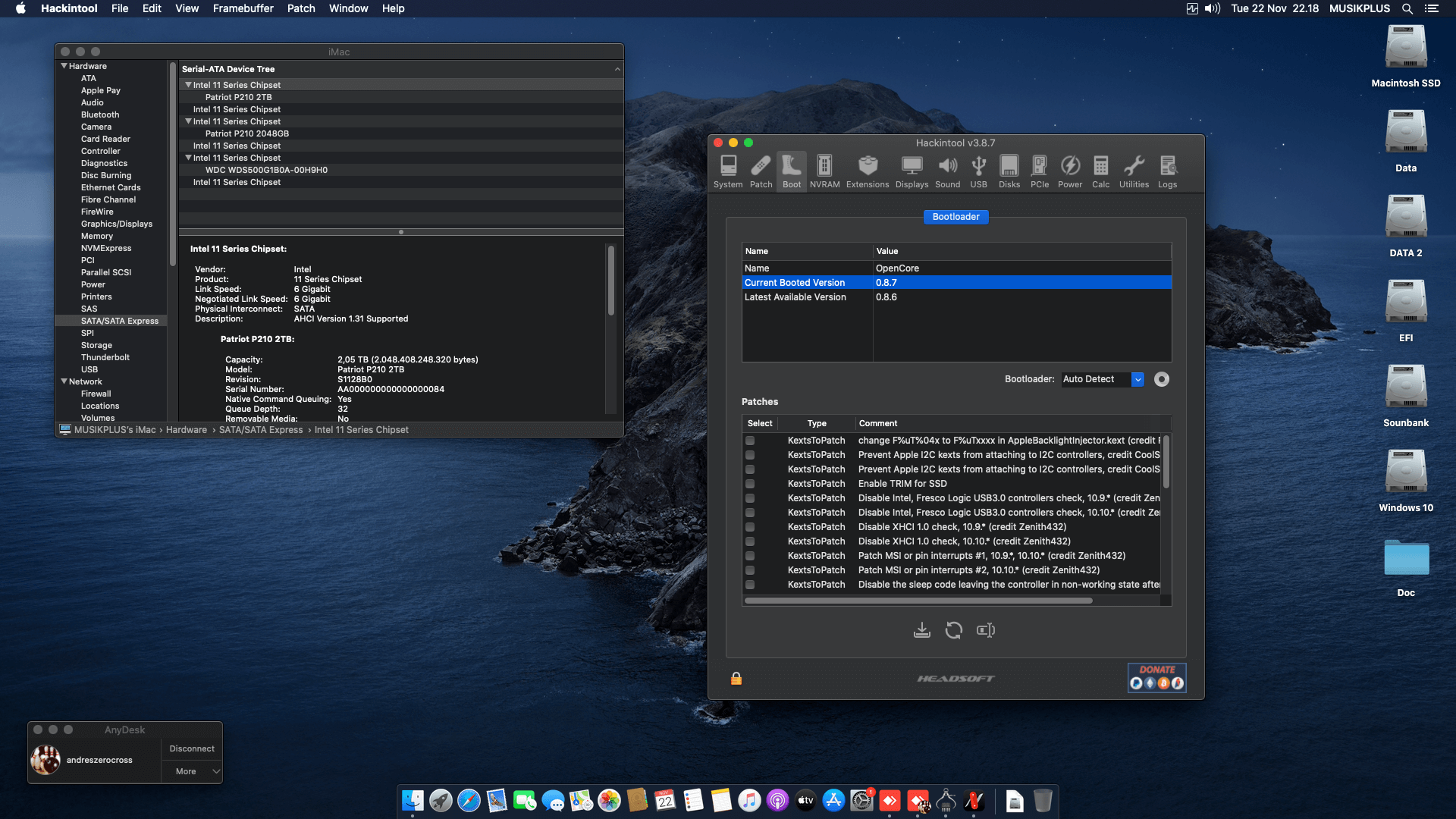Open the Framebuffer menu
Screen dimensions: 1456x819
click(x=243, y=8)
